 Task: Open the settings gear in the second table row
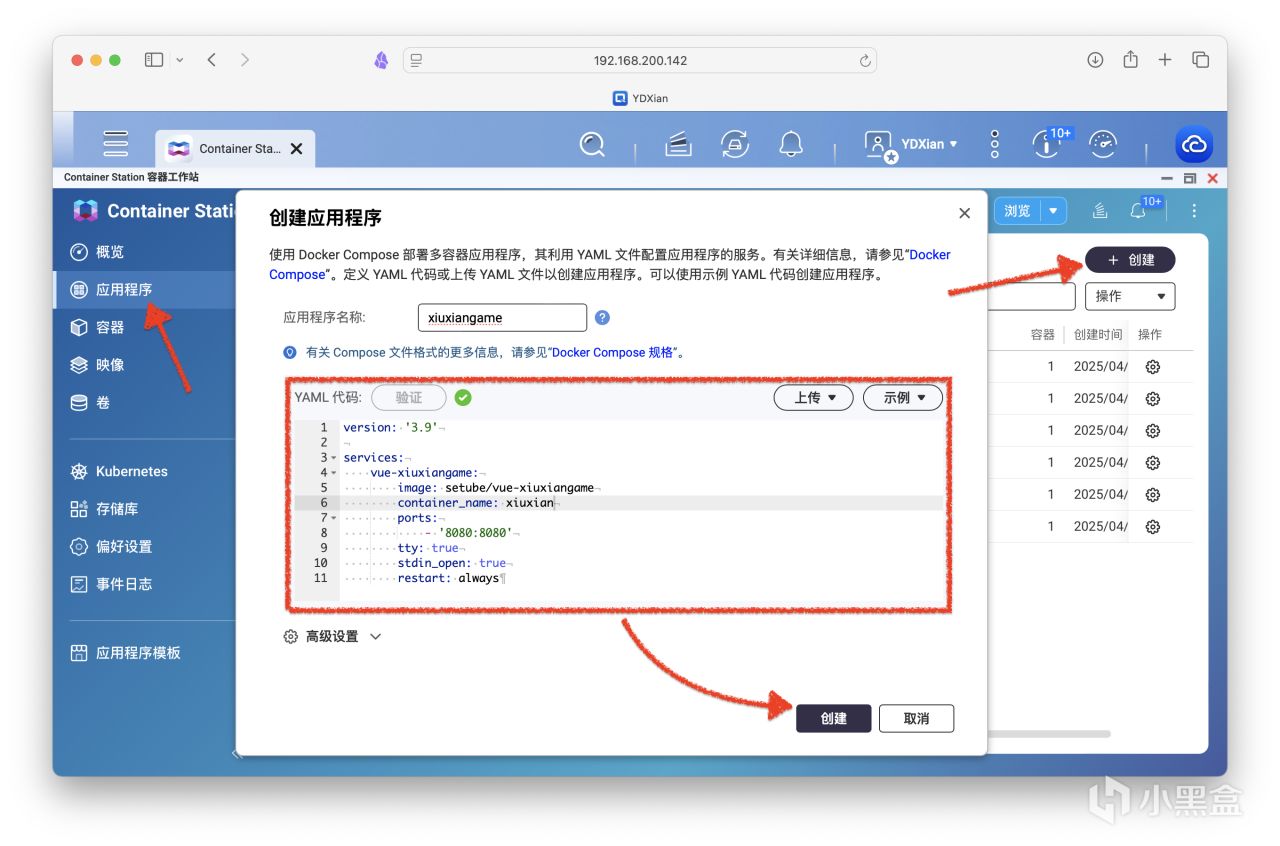[x=1152, y=399]
